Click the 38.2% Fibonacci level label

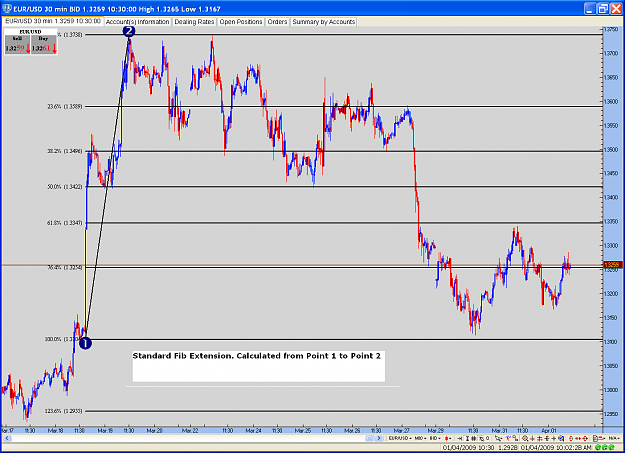pyautogui.click(x=65, y=151)
